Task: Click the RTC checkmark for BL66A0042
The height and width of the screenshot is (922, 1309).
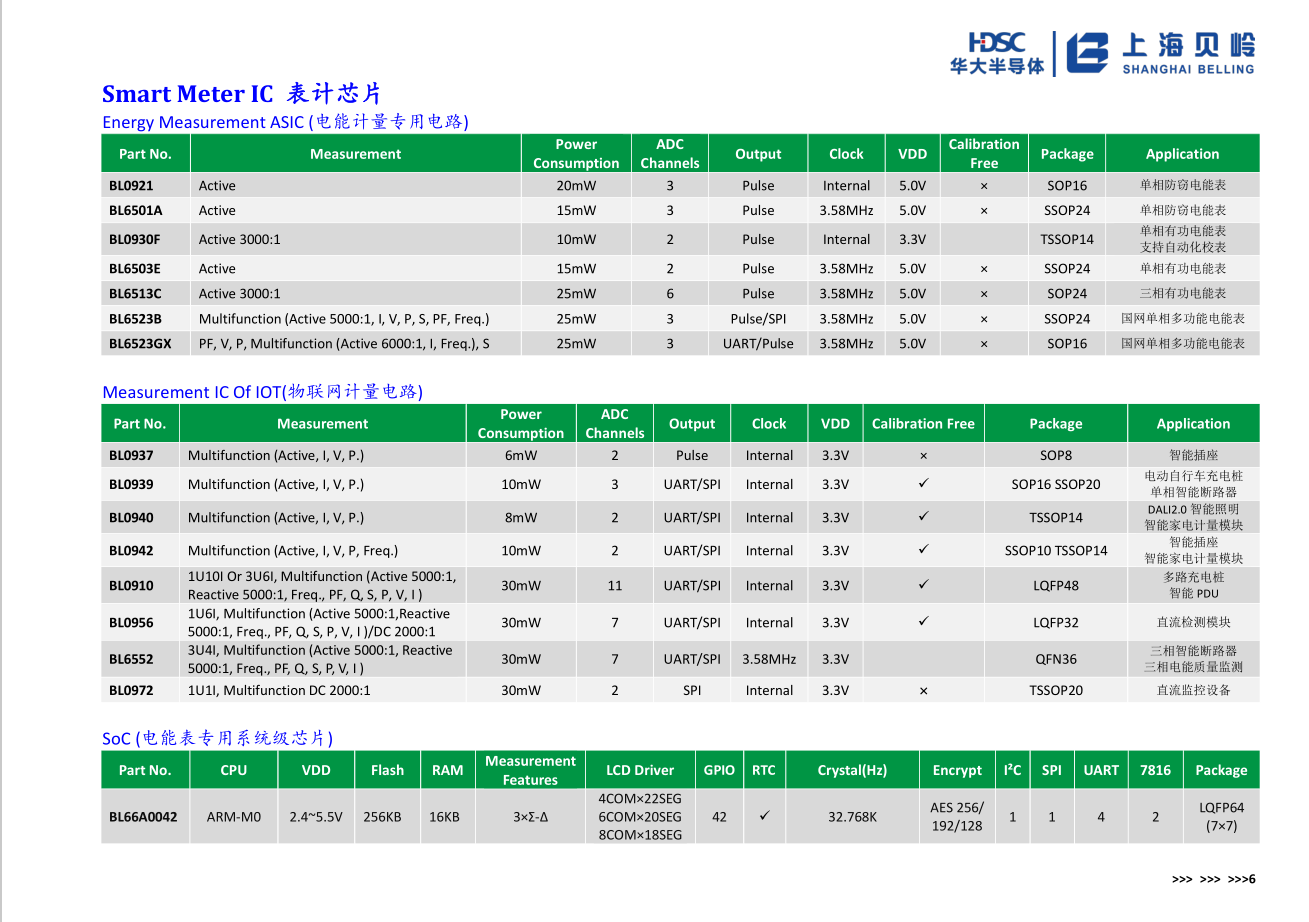Action: coord(764,816)
